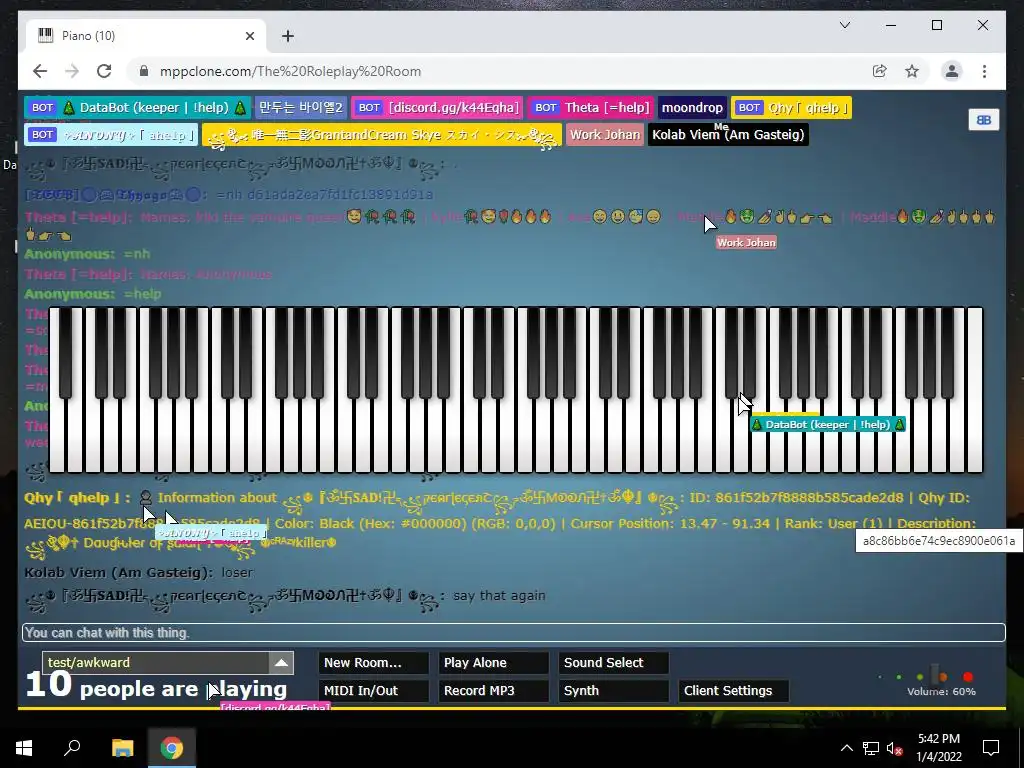Click the New Room... button
1024x768 pixels.
pyautogui.click(x=374, y=662)
